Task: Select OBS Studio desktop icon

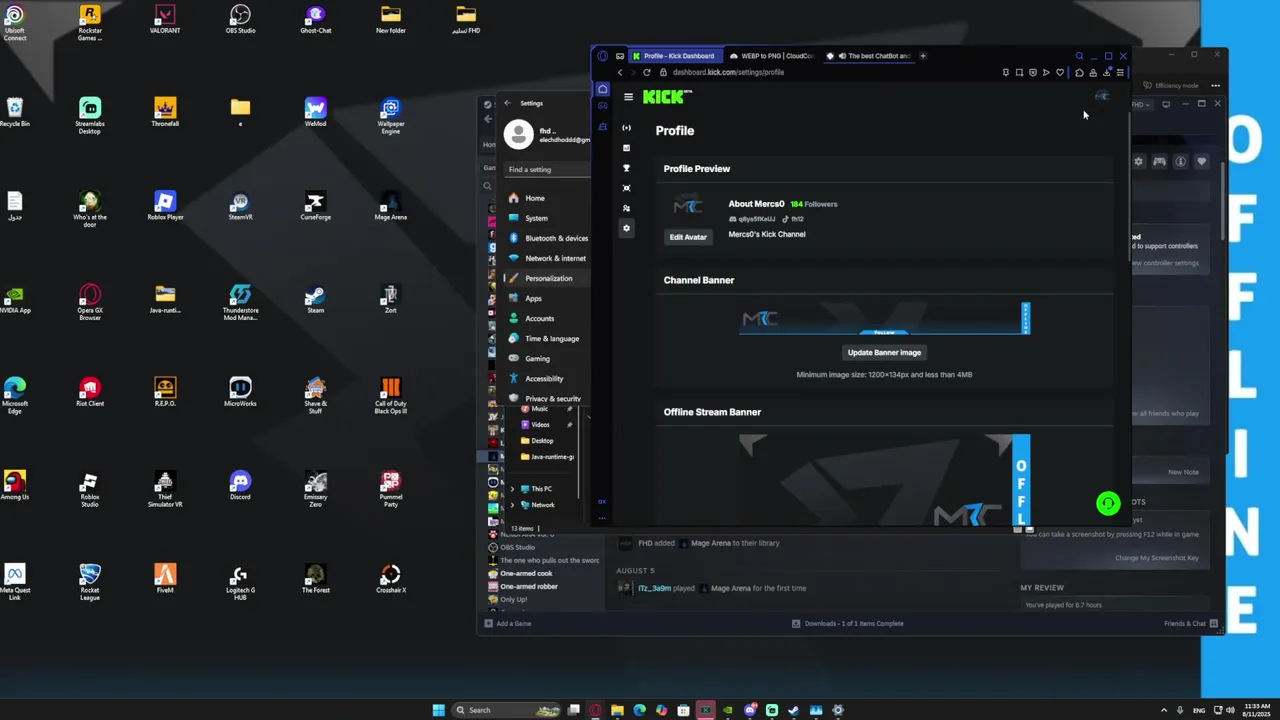Action: (240, 19)
